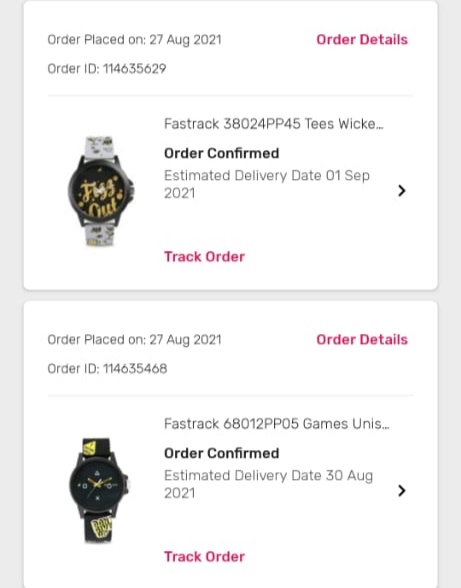The width and height of the screenshot is (461, 588).
Task: View the black Games watch thumbnail
Action: coord(99,490)
